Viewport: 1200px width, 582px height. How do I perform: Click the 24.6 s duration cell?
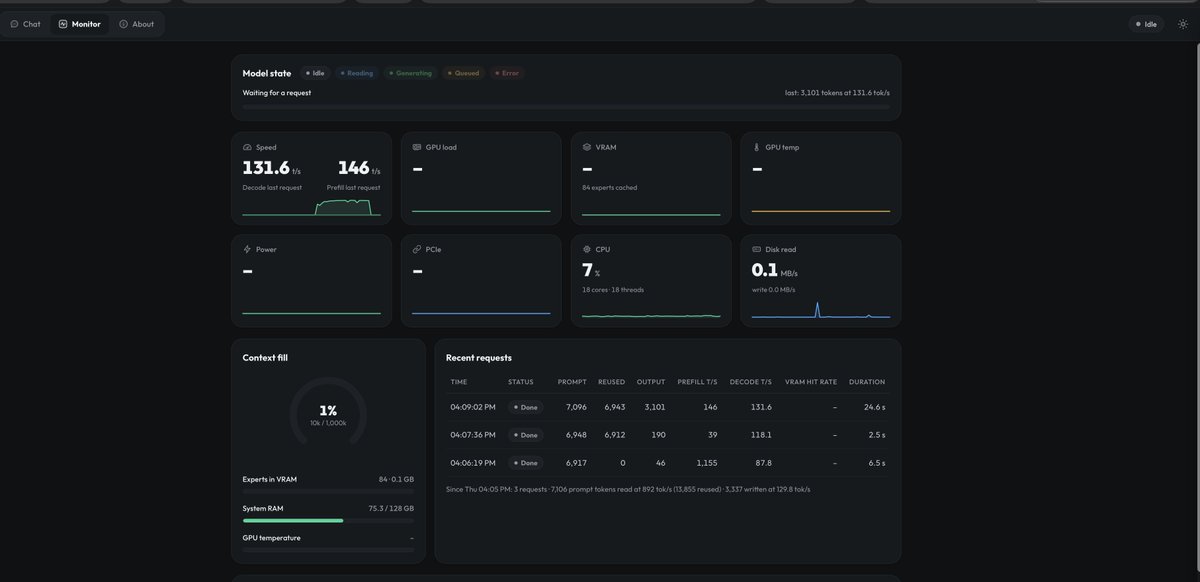(x=873, y=407)
